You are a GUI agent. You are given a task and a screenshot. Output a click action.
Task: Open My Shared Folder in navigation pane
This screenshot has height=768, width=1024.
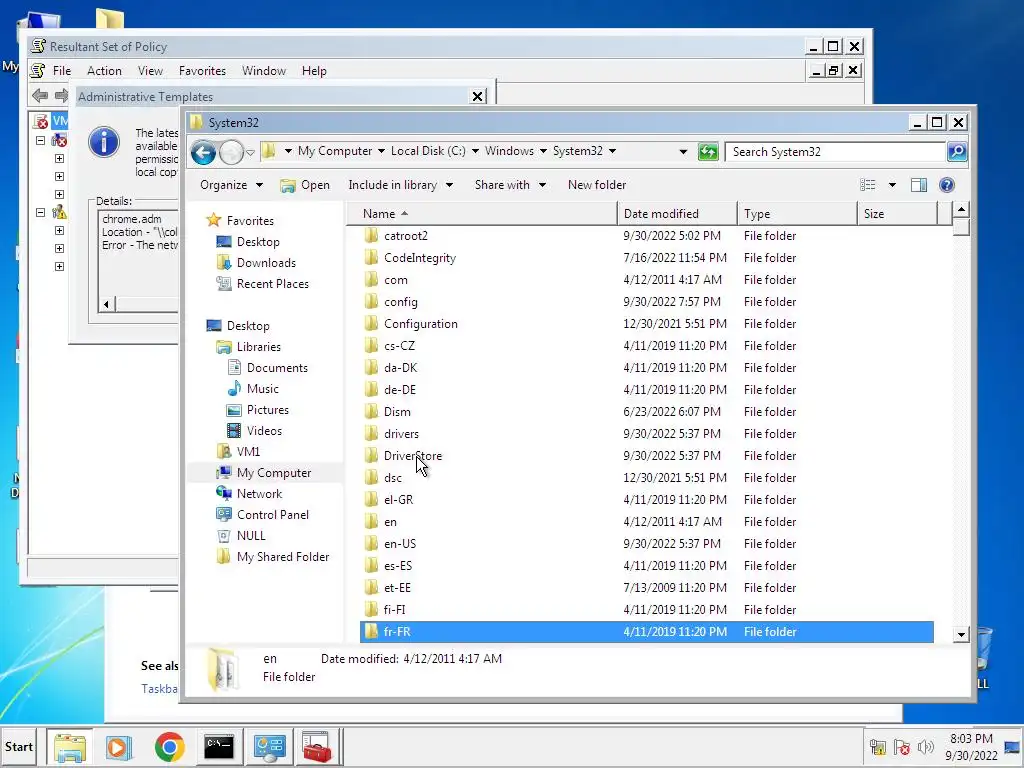[283, 556]
